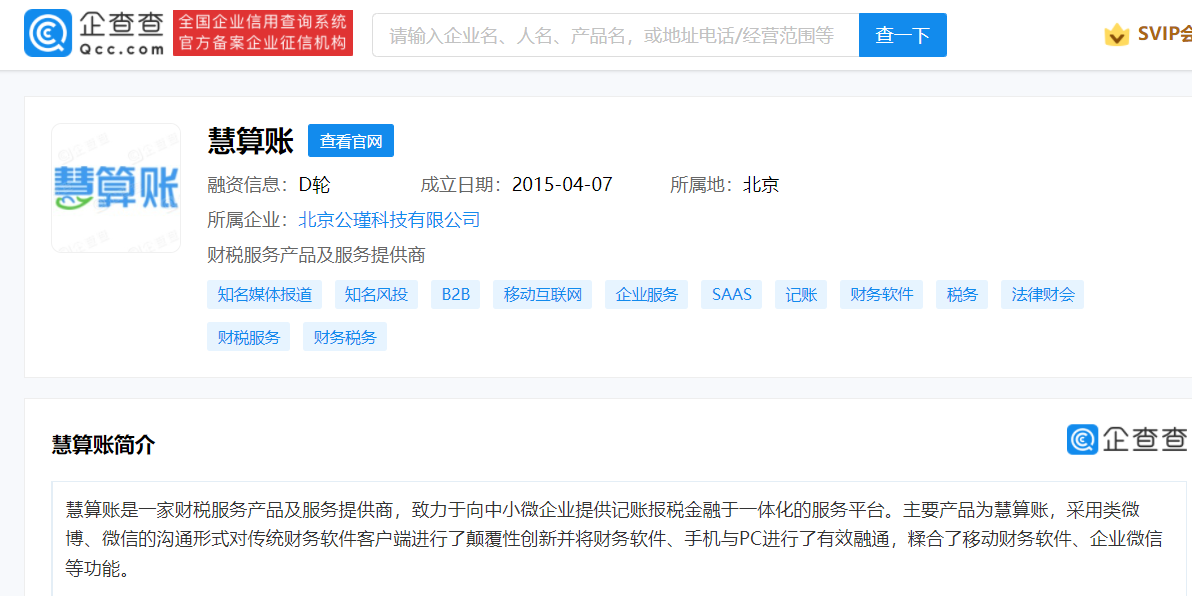Click the 财税服务产品及服务提供商 description line

pos(315,255)
